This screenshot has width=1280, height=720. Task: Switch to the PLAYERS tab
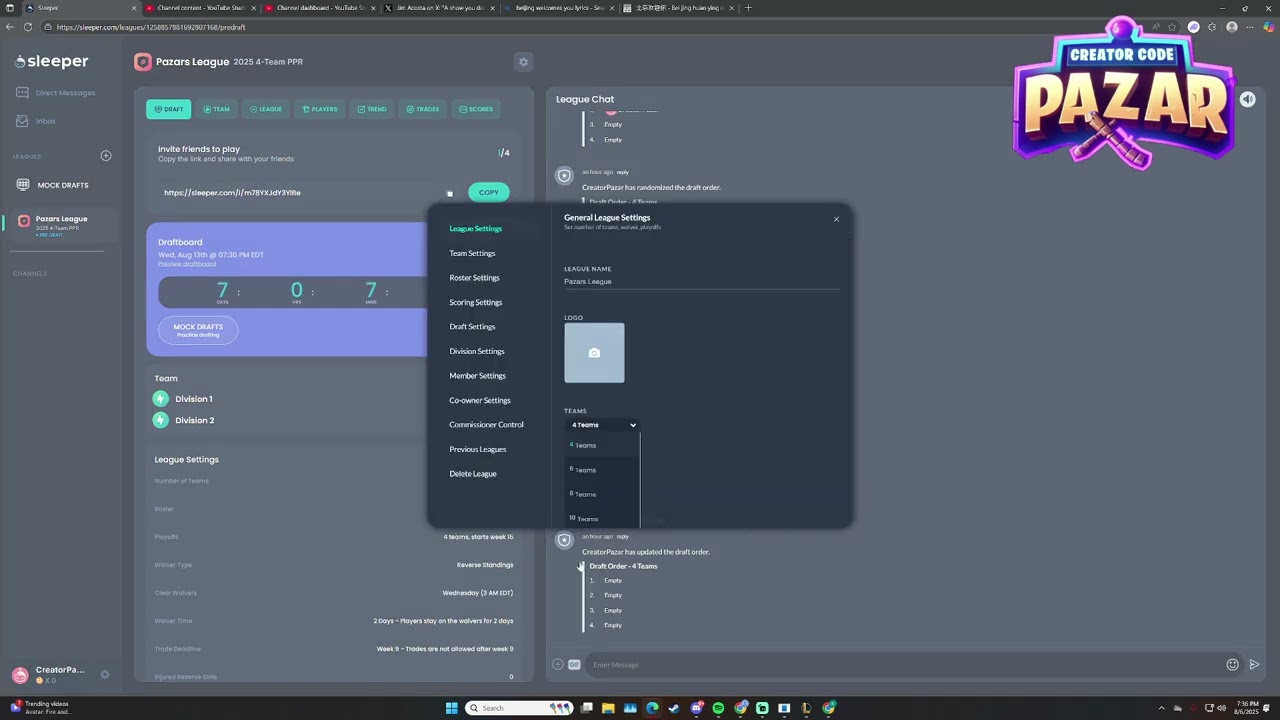(x=320, y=109)
